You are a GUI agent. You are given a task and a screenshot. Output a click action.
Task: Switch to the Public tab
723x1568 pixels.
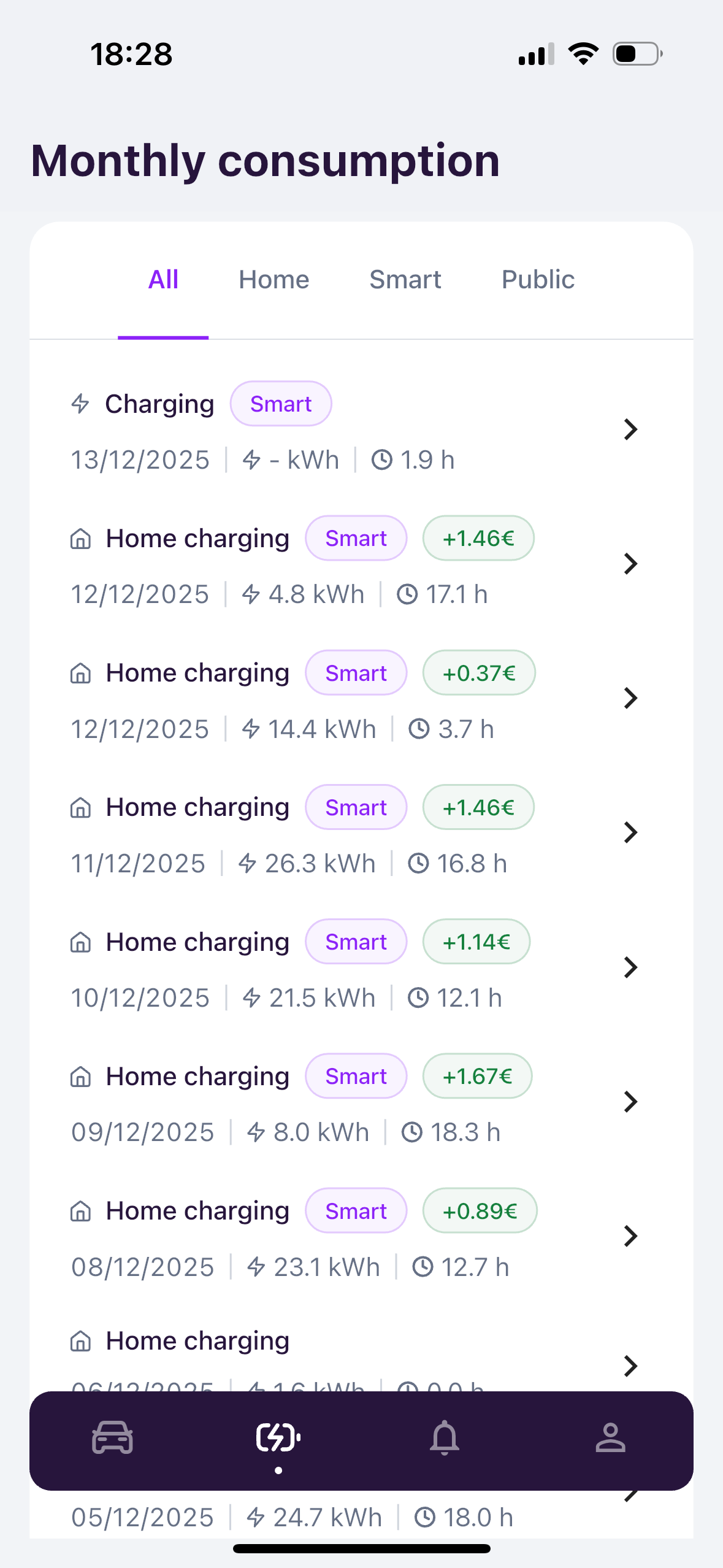[x=538, y=280]
